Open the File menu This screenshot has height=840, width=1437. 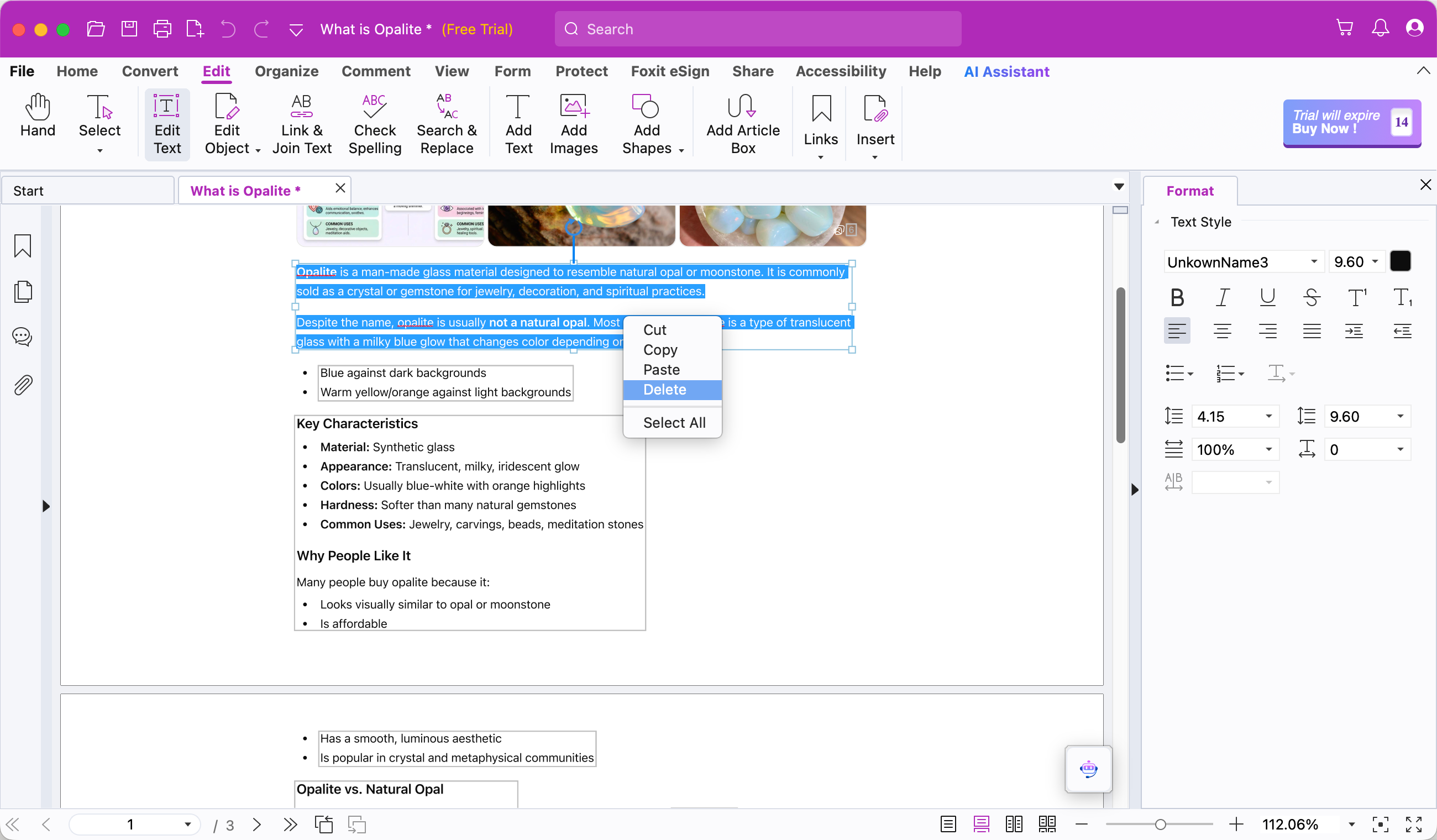[22, 71]
